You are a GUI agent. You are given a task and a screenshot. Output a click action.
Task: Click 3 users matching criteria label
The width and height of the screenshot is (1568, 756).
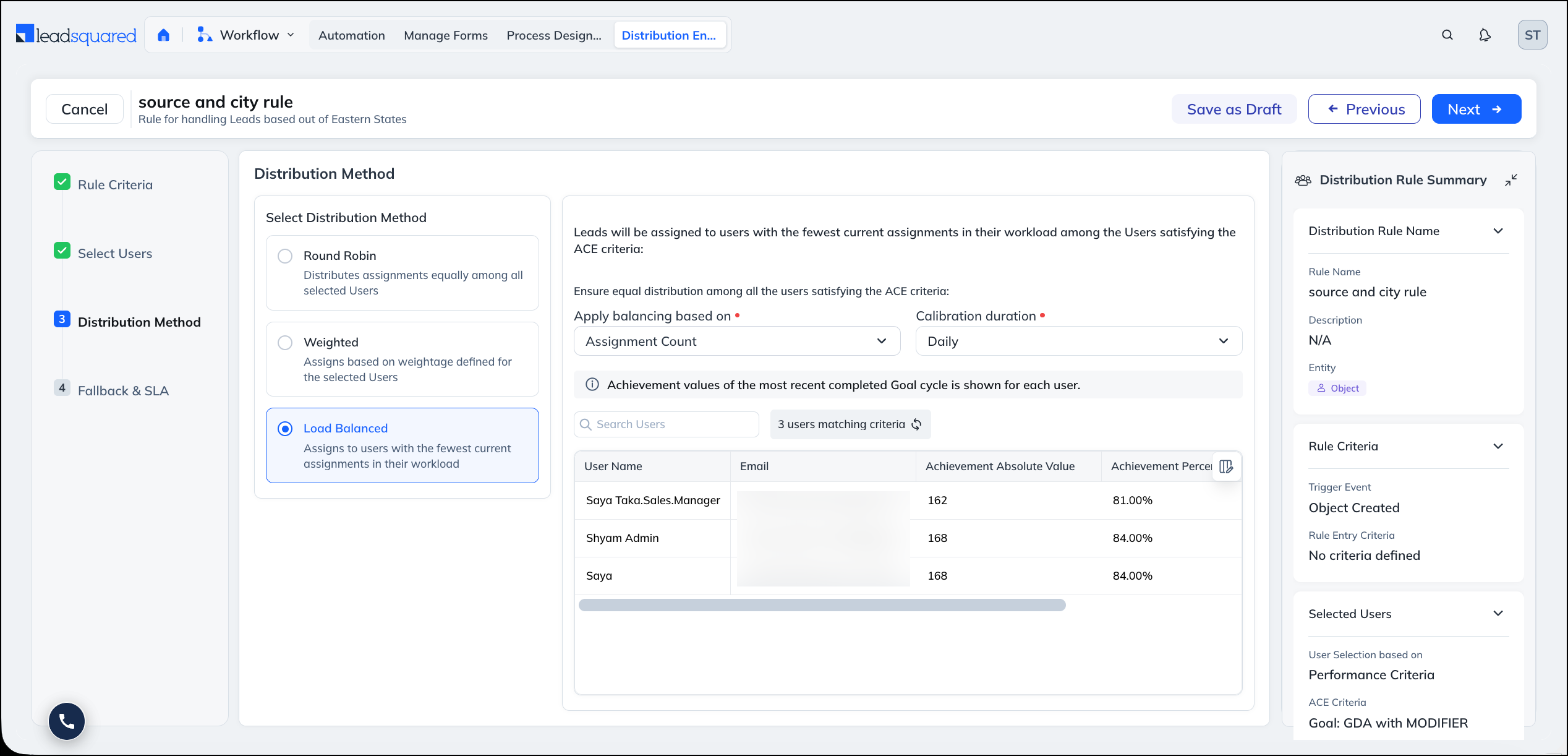(x=841, y=424)
